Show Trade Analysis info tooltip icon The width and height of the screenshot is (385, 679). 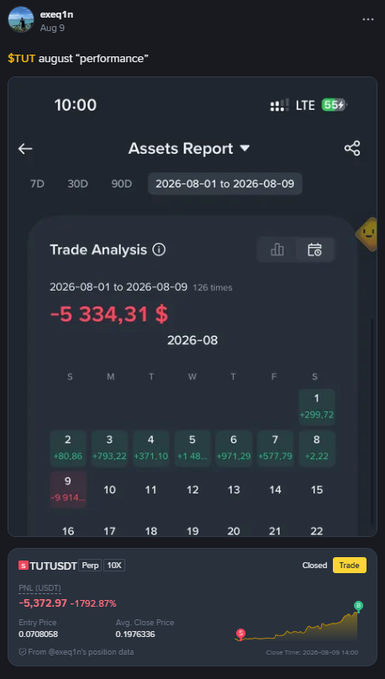pos(159,250)
